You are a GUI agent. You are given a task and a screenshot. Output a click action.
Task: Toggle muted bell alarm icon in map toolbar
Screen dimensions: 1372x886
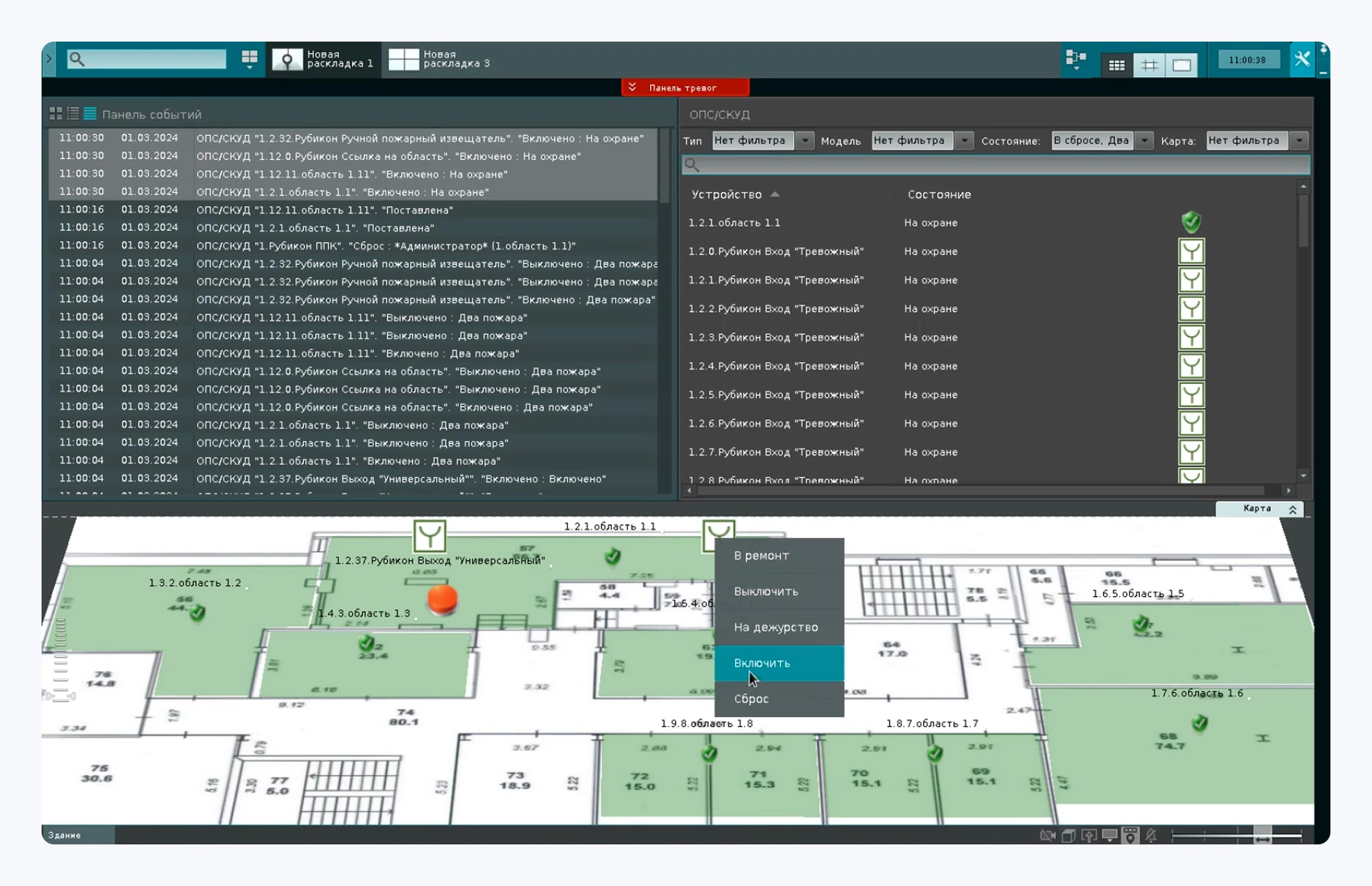tap(1151, 835)
